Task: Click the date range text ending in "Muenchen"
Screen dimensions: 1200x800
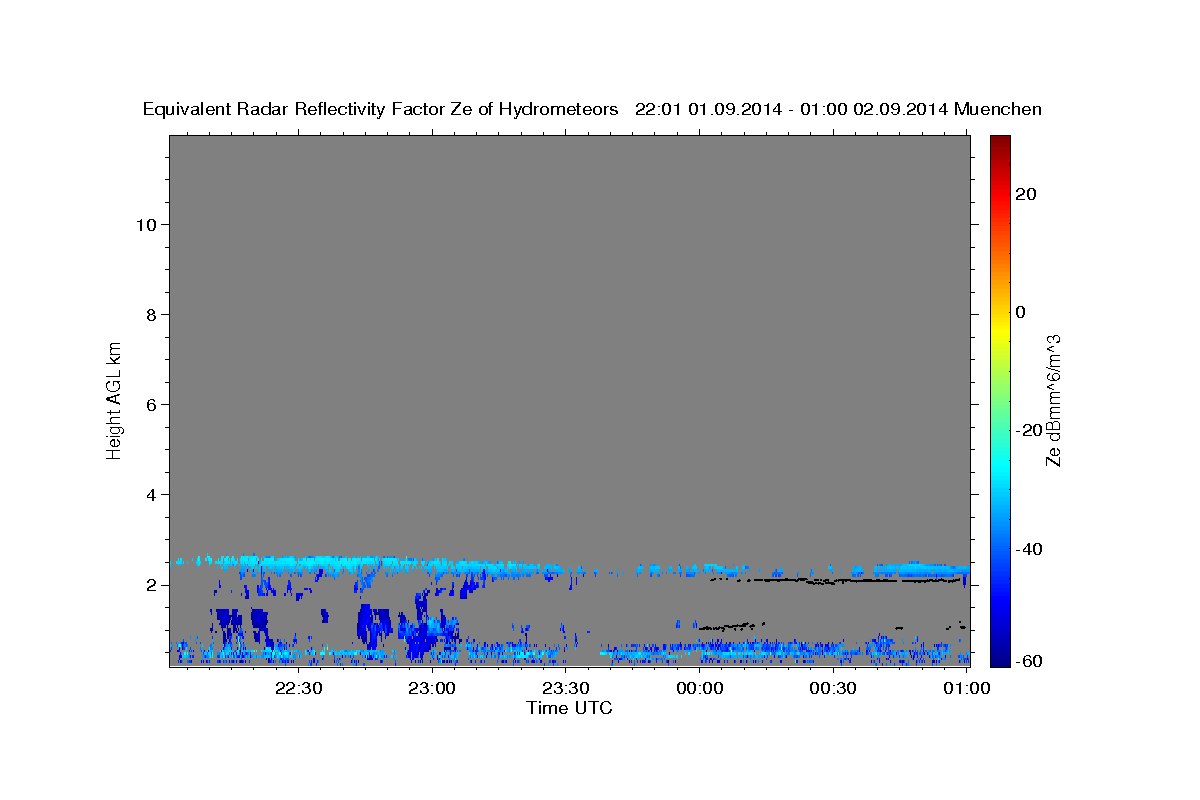Action: [x=838, y=109]
